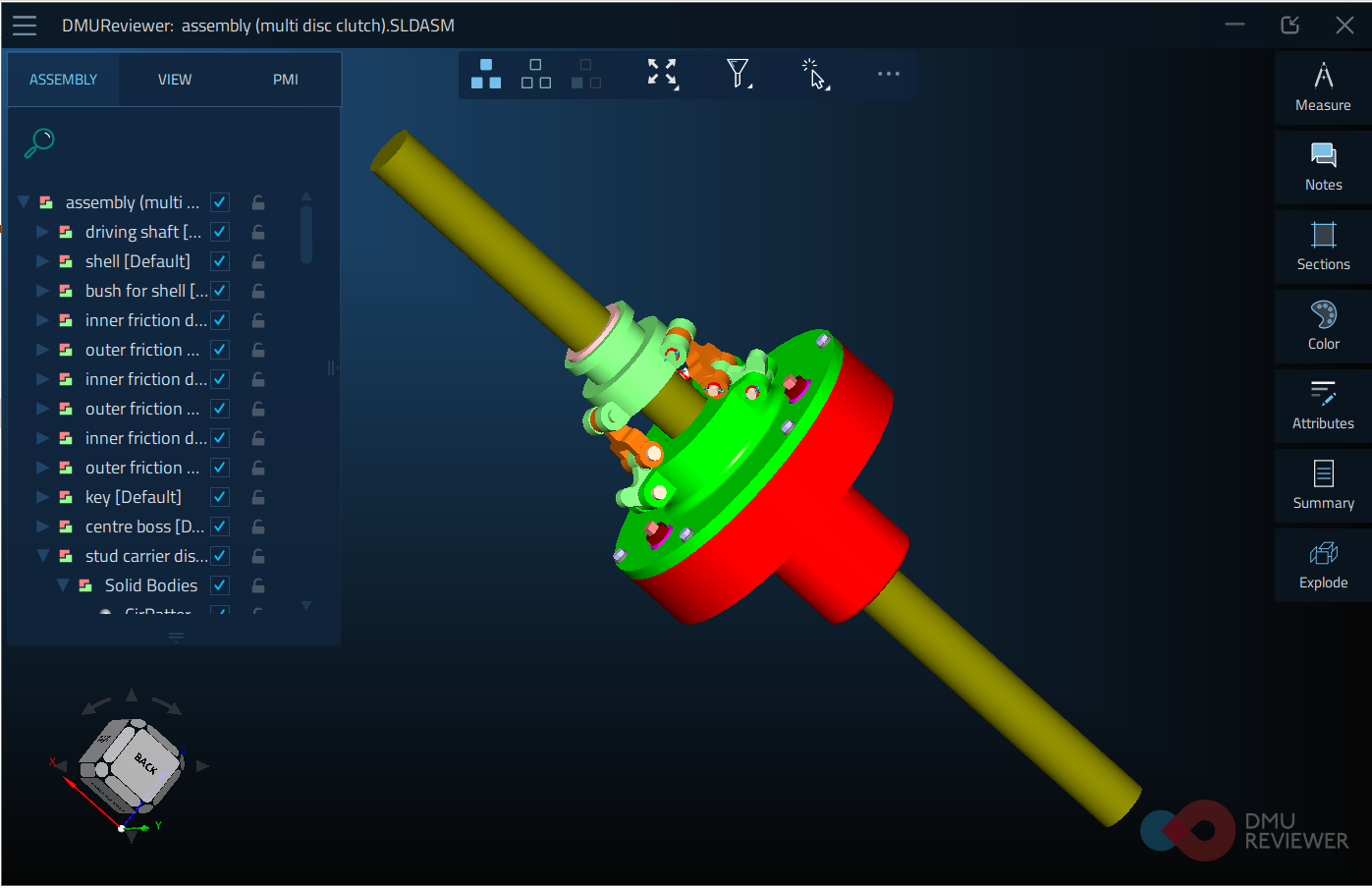Screen dimensions: 1372x888
Task: Open the Attributes panel
Action: pos(1322,406)
